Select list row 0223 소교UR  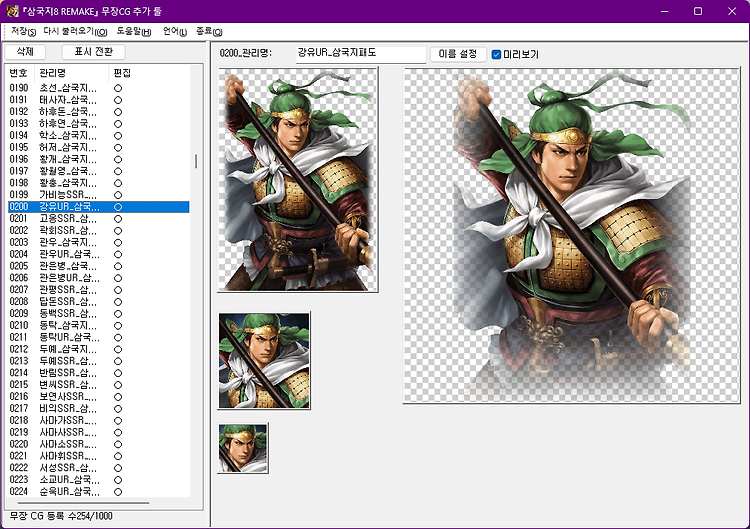[x=99, y=480]
